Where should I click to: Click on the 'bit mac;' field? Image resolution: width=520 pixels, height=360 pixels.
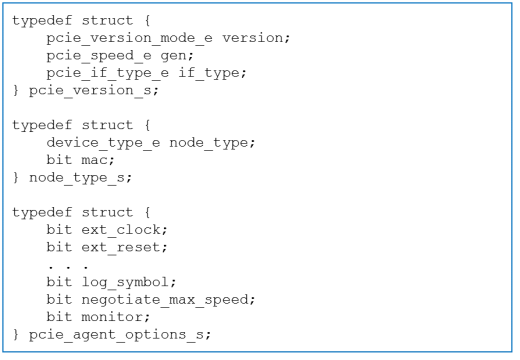click(x=80, y=160)
